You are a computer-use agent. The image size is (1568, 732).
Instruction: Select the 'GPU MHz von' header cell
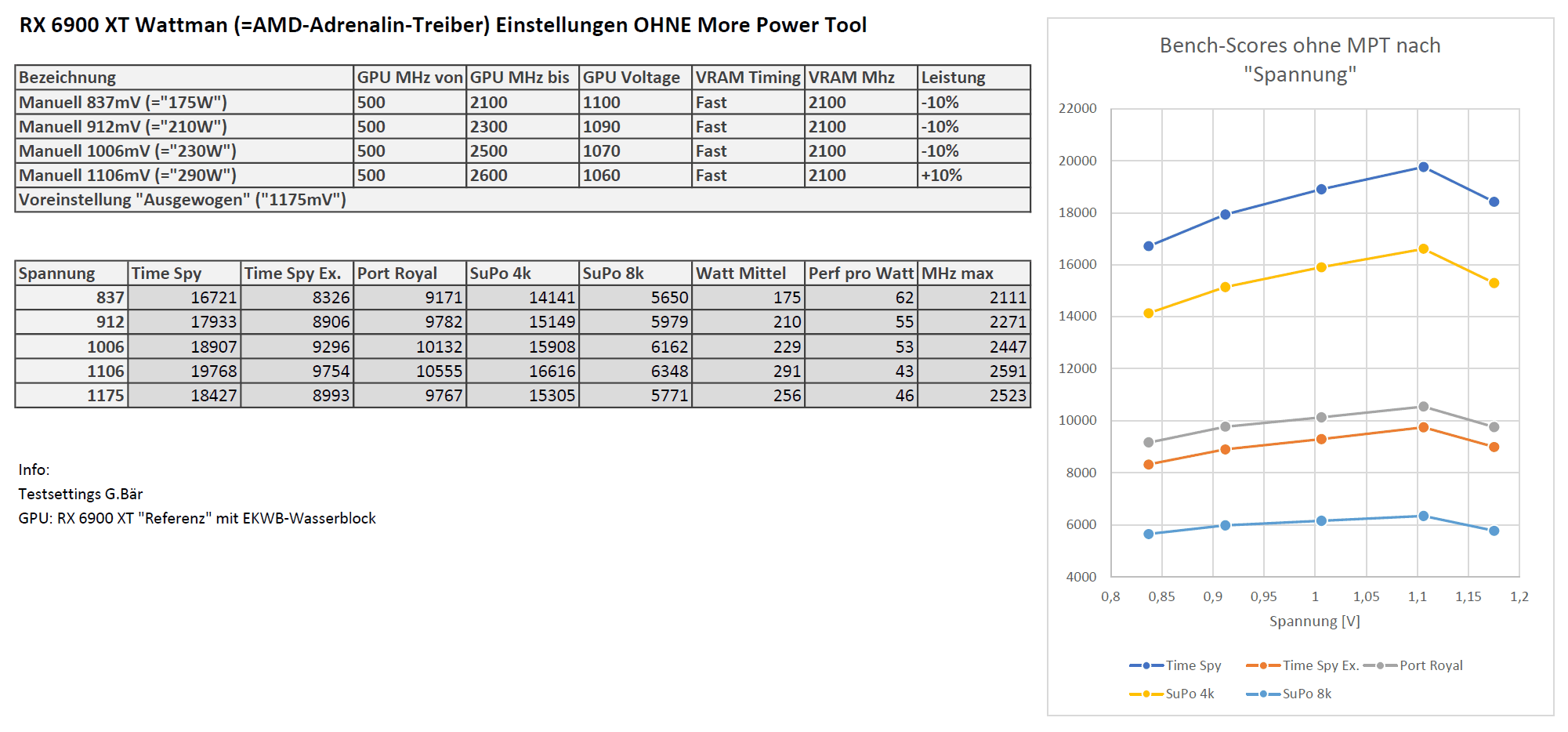tap(410, 78)
